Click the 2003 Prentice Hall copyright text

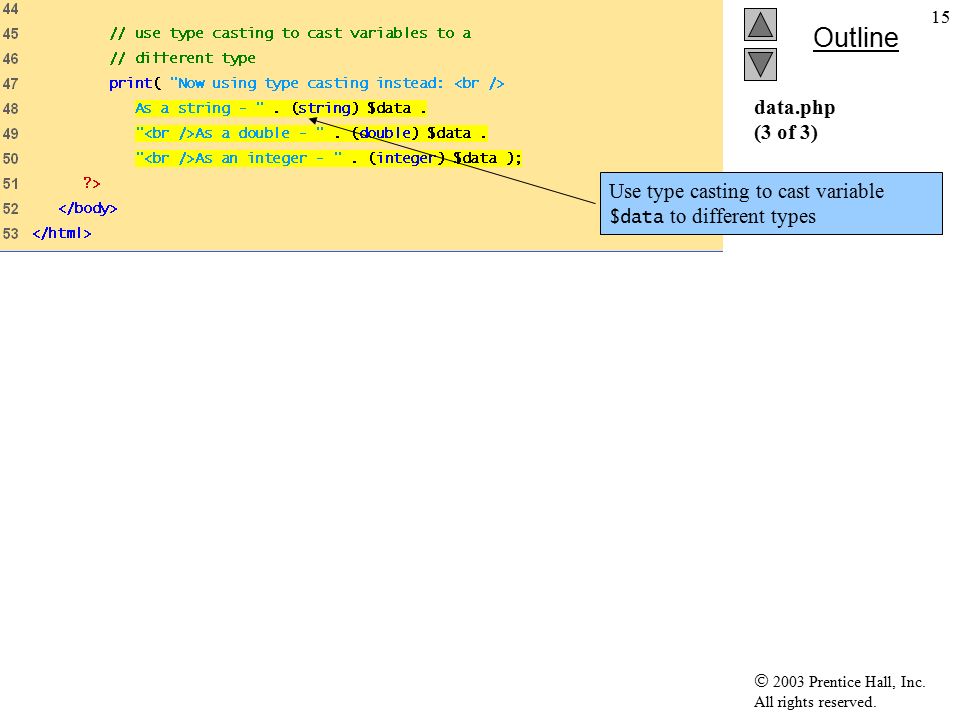[x=839, y=681]
